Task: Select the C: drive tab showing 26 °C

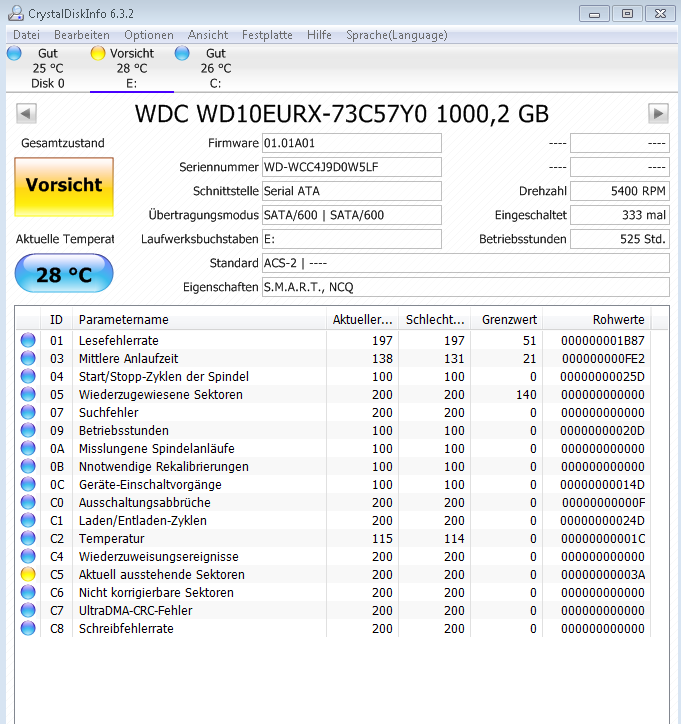Action: (216, 68)
